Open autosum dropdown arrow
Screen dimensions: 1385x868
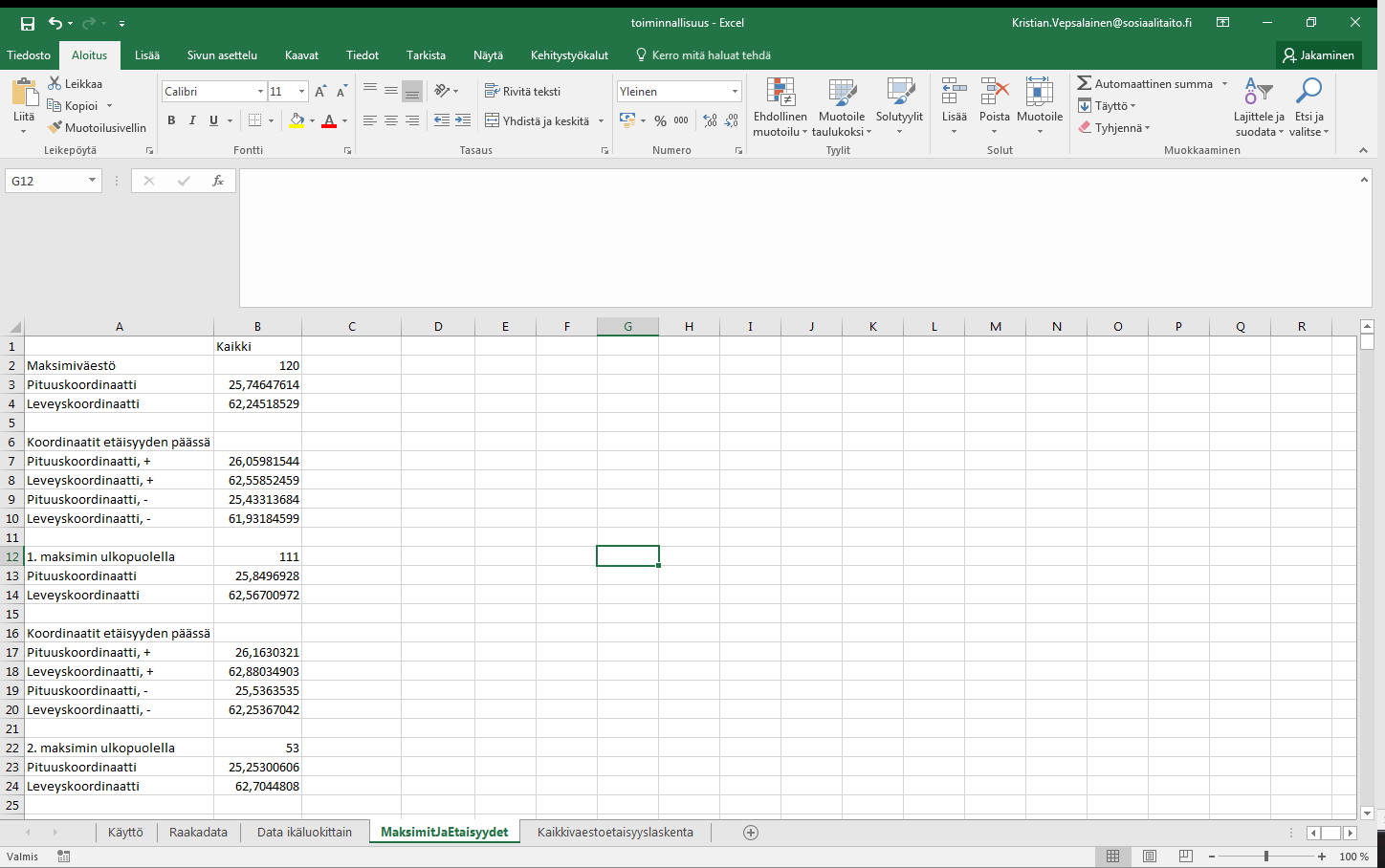click(1224, 84)
